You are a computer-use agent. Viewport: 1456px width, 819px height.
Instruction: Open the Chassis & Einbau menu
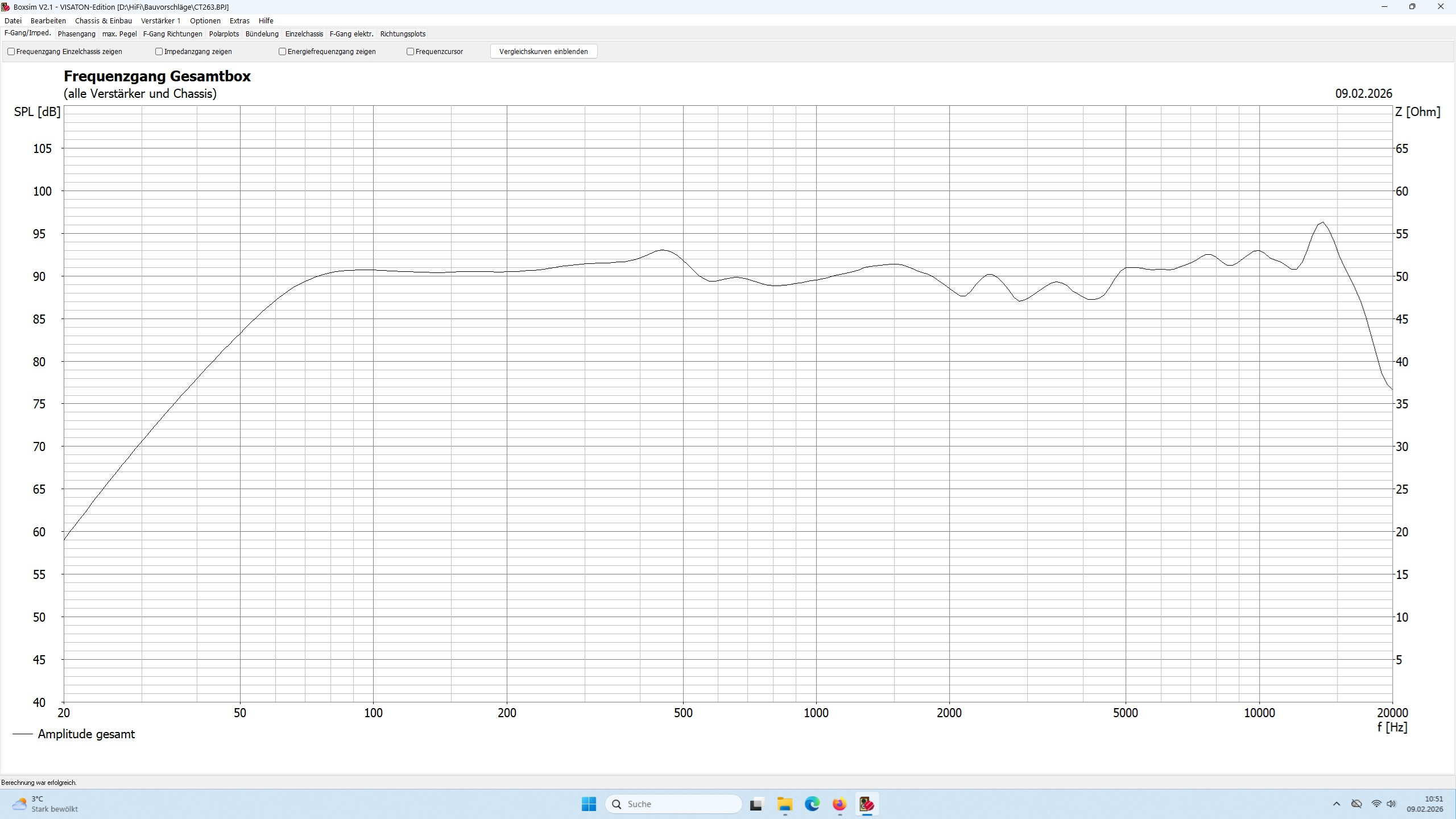103,21
